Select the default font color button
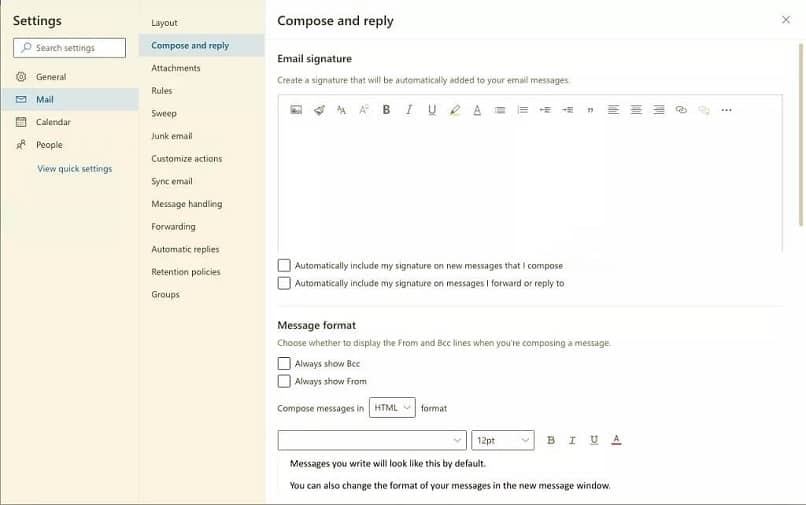806x505 pixels. click(616, 440)
